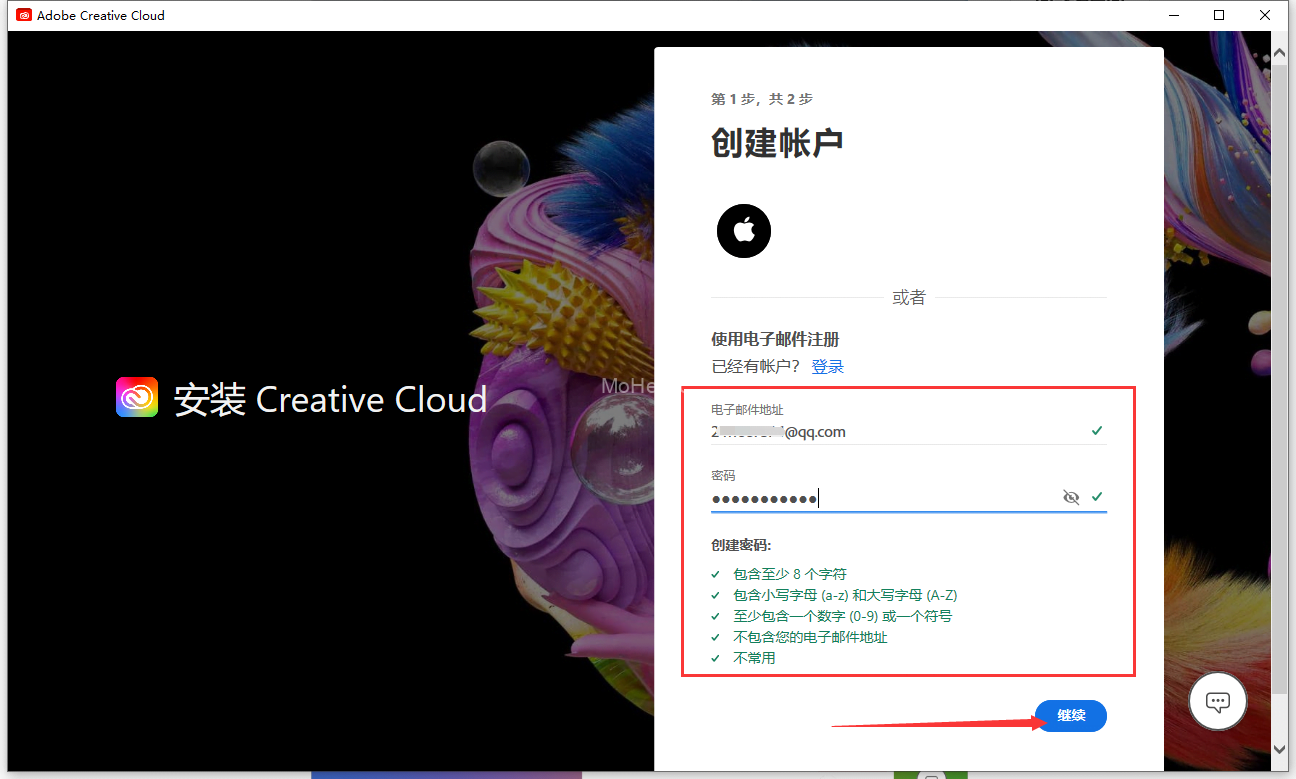Open the 登录 sign-in link

click(827, 367)
